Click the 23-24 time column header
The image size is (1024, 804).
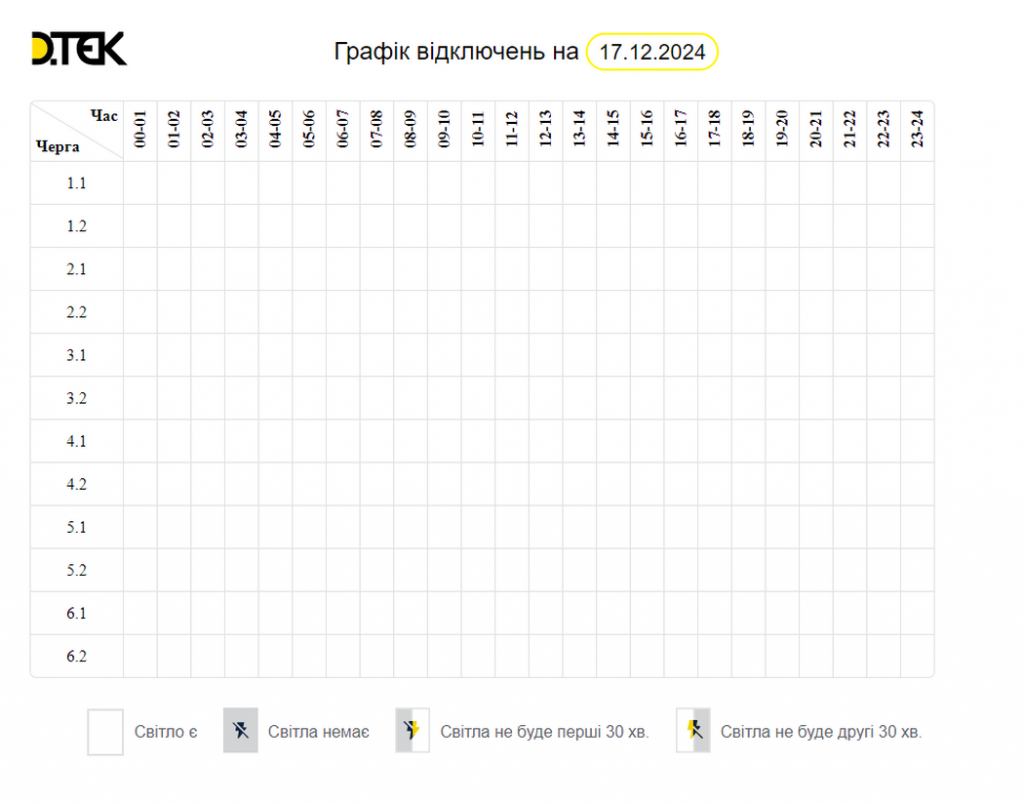918,129
